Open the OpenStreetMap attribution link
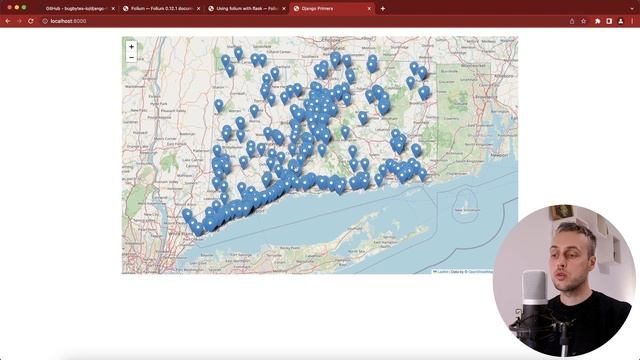 [480, 271]
